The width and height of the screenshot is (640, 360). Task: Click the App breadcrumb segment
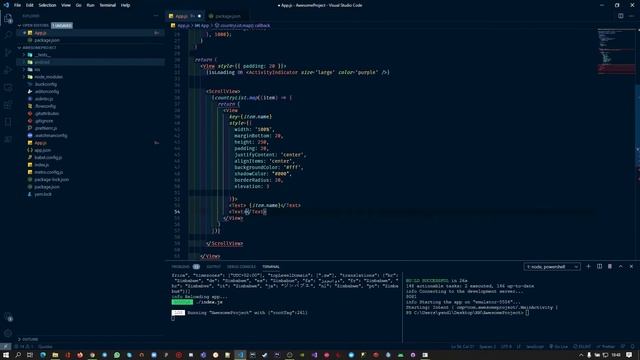pos(202,25)
